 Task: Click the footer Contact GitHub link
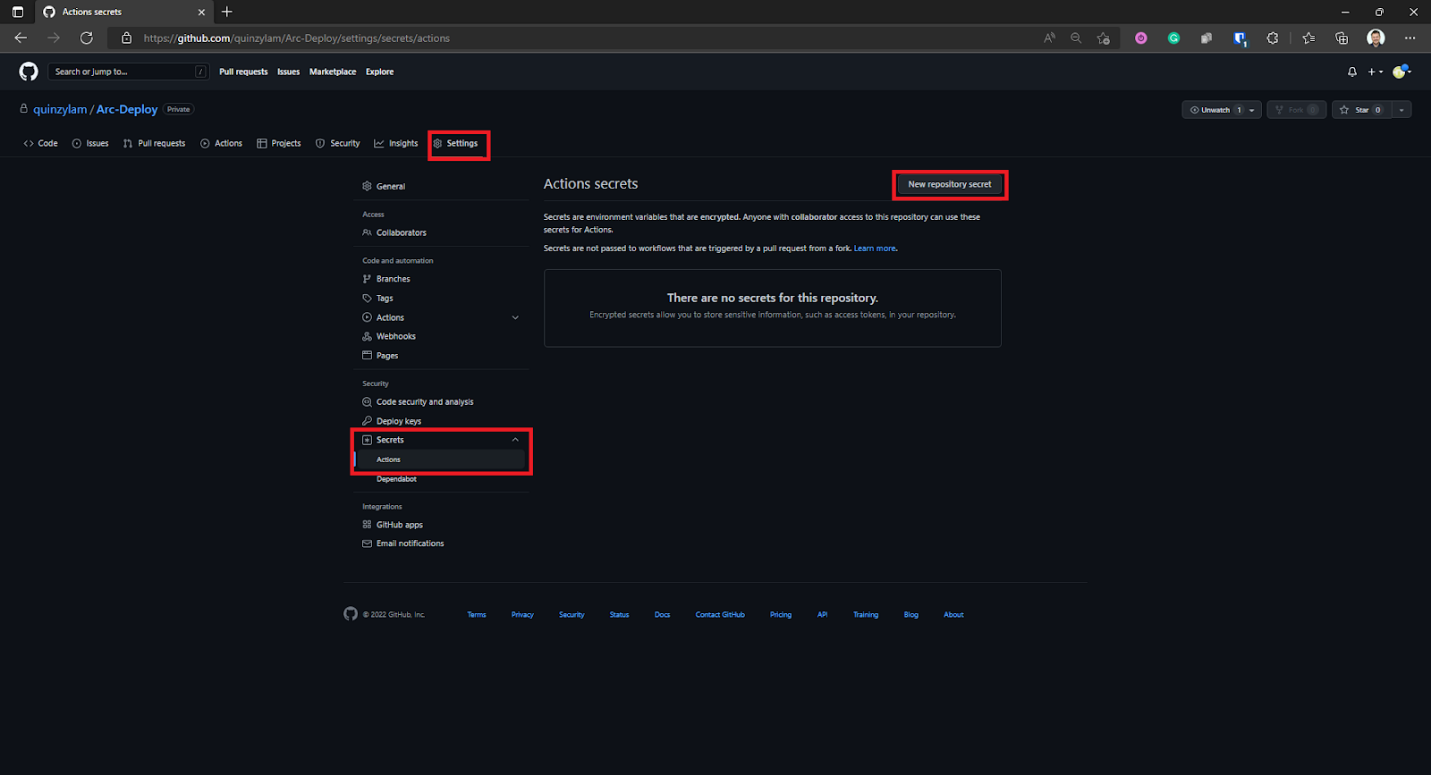click(720, 615)
